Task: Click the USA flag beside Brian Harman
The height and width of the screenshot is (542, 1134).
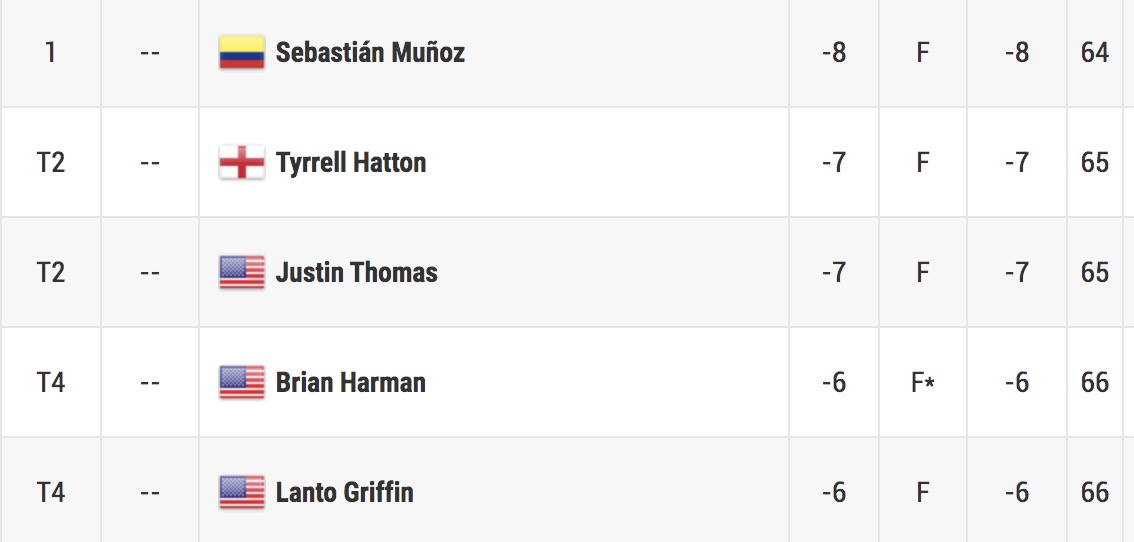Action: (x=241, y=382)
